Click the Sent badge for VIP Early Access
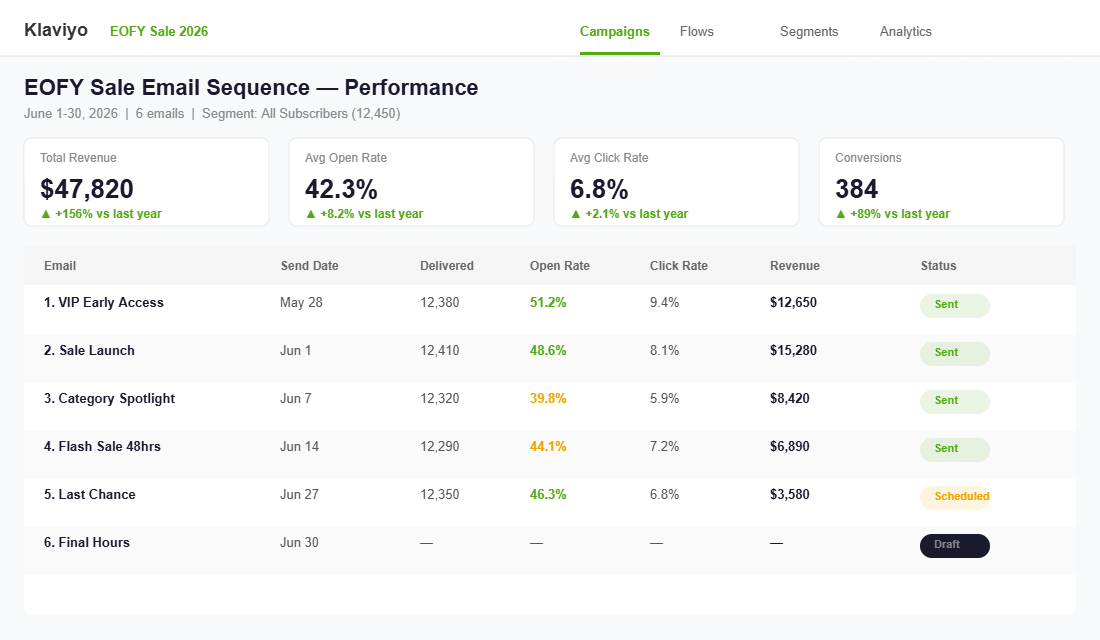The height and width of the screenshot is (640, 1100). 954,305
